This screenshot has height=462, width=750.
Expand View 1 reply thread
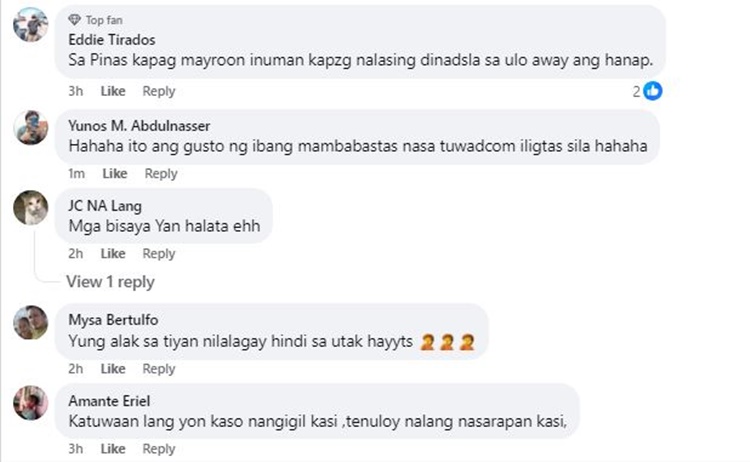coord(110,282)
